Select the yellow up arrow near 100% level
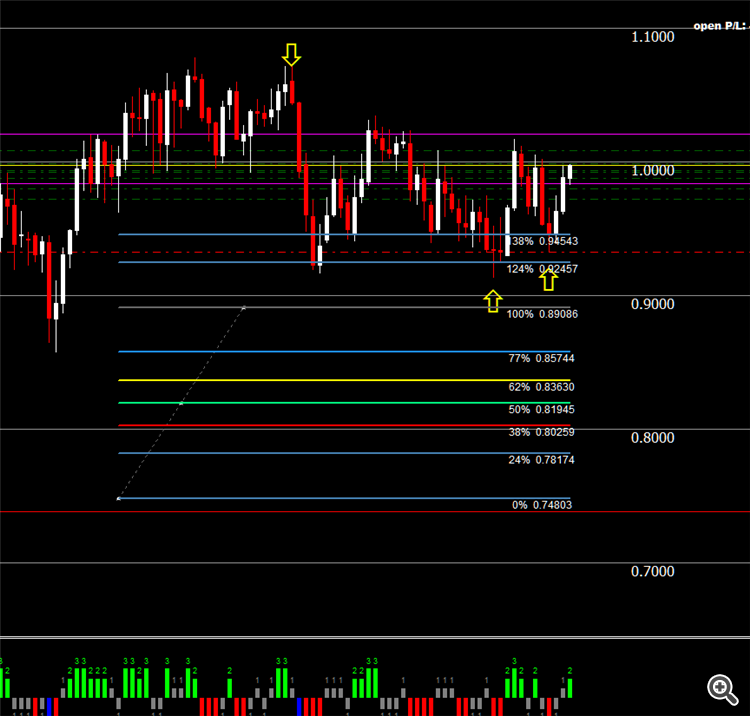The height and width of the screenshot is (716, 750). click(493, 301)
